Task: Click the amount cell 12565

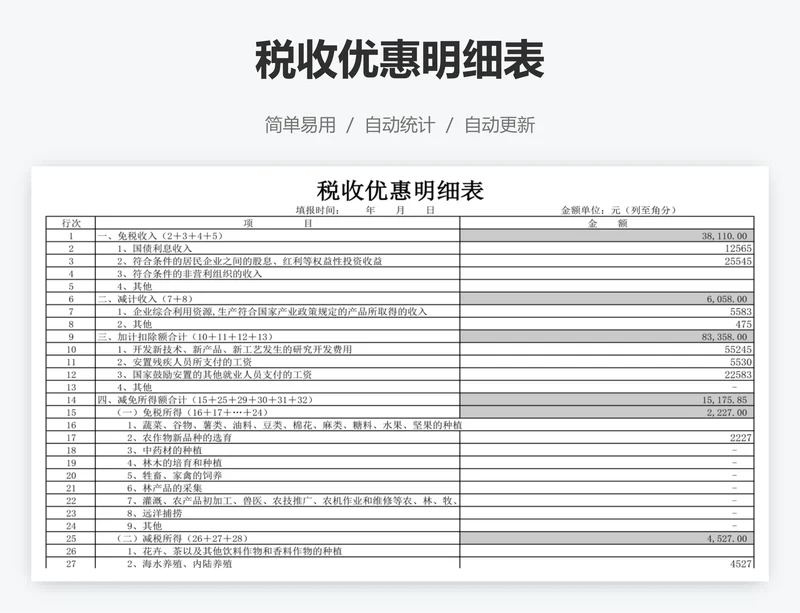Action: pos(607,249)
